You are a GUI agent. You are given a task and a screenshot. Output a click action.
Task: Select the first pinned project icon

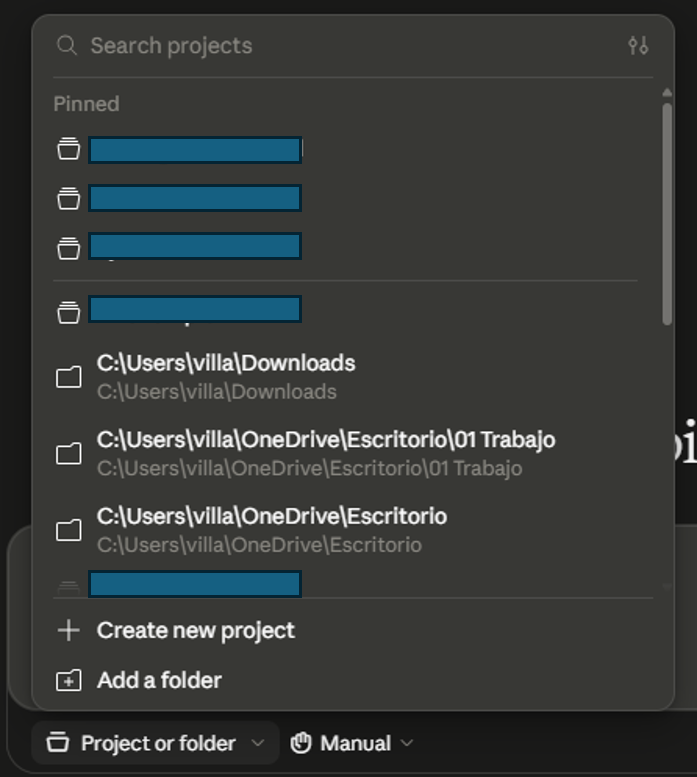[68, 149]
